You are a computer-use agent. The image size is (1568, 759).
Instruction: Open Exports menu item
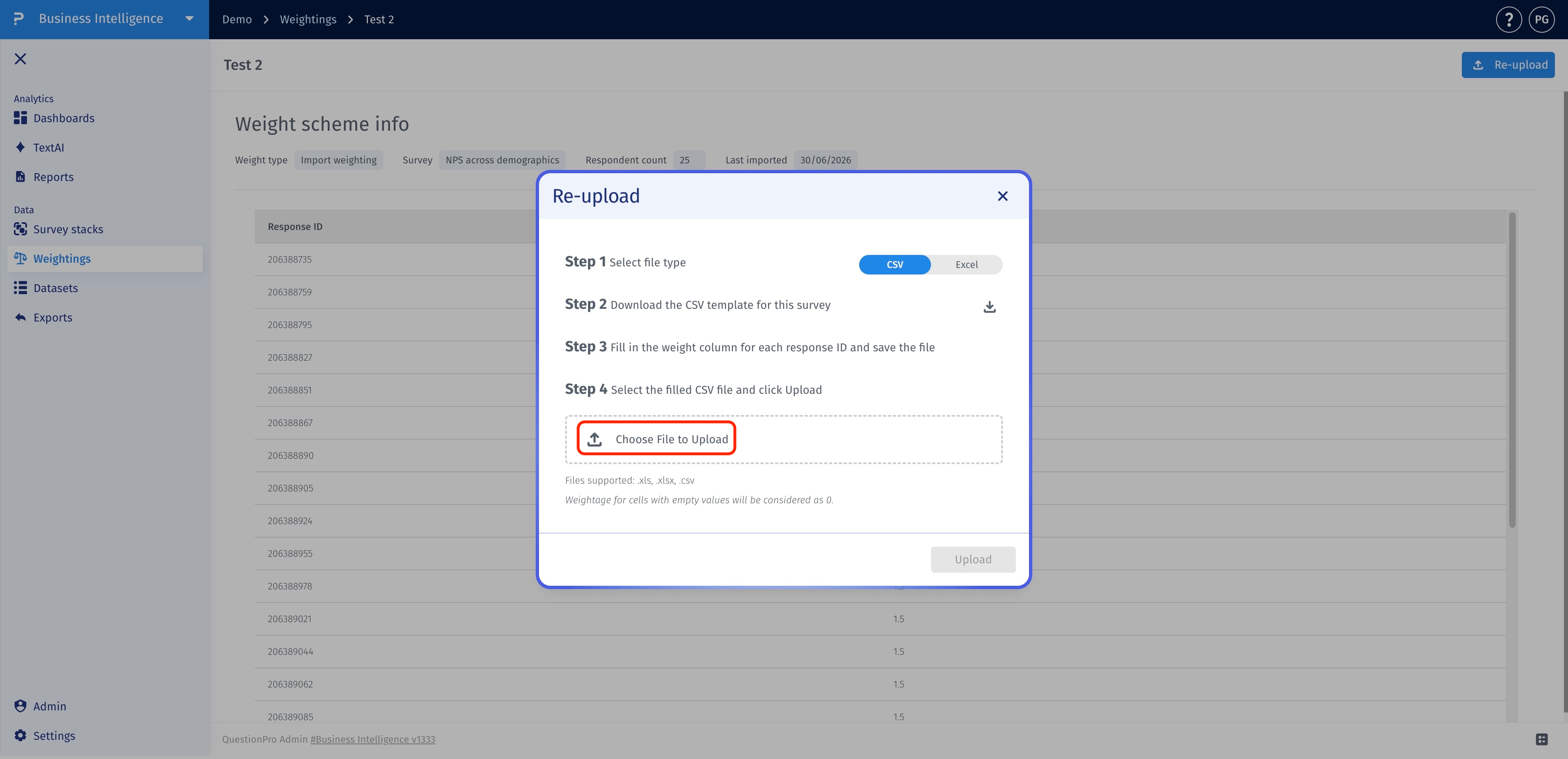tap(52, 317)
